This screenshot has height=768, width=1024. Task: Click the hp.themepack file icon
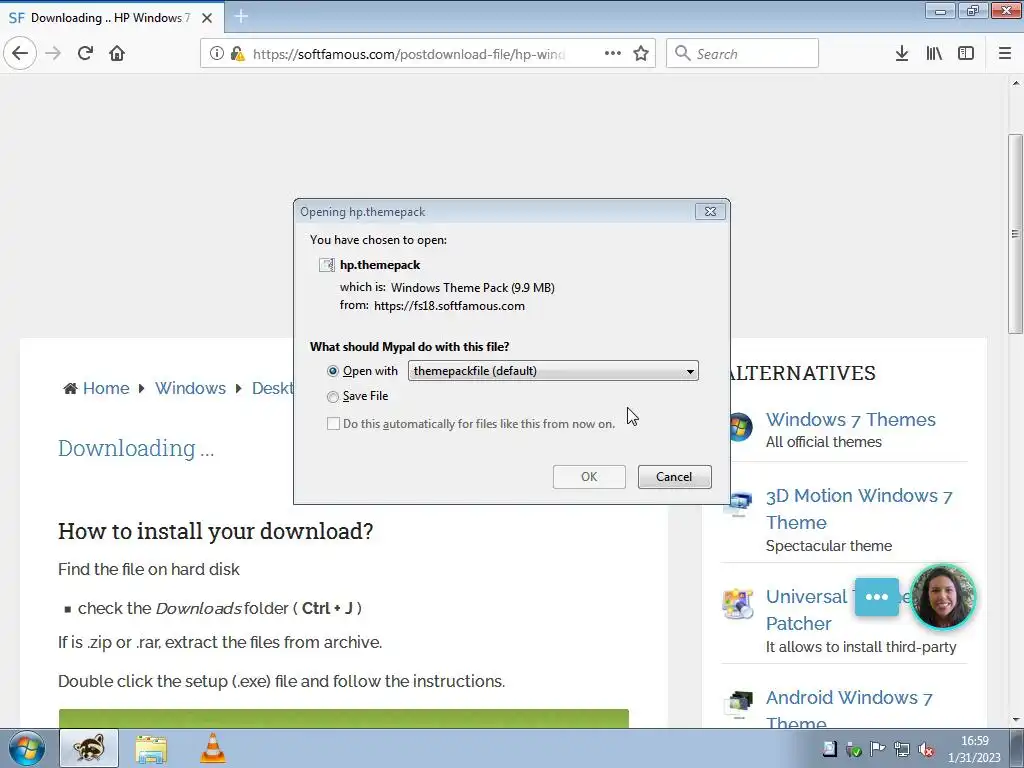pos(327,265)
